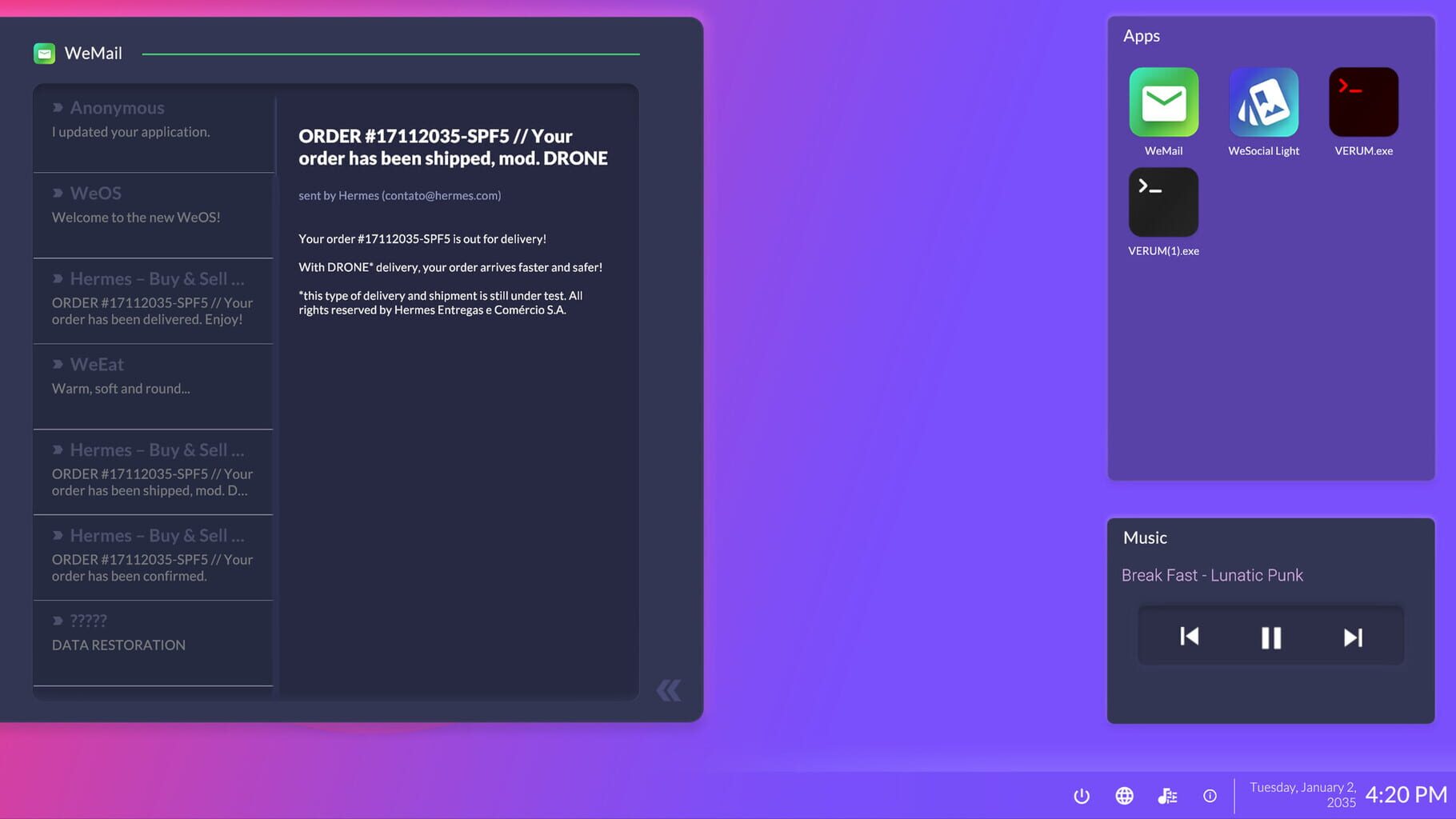This screenshot has width=1456, height=819.
Task: Click the WeMail green envelope logo in header
Action: click(x=45, y=53)
